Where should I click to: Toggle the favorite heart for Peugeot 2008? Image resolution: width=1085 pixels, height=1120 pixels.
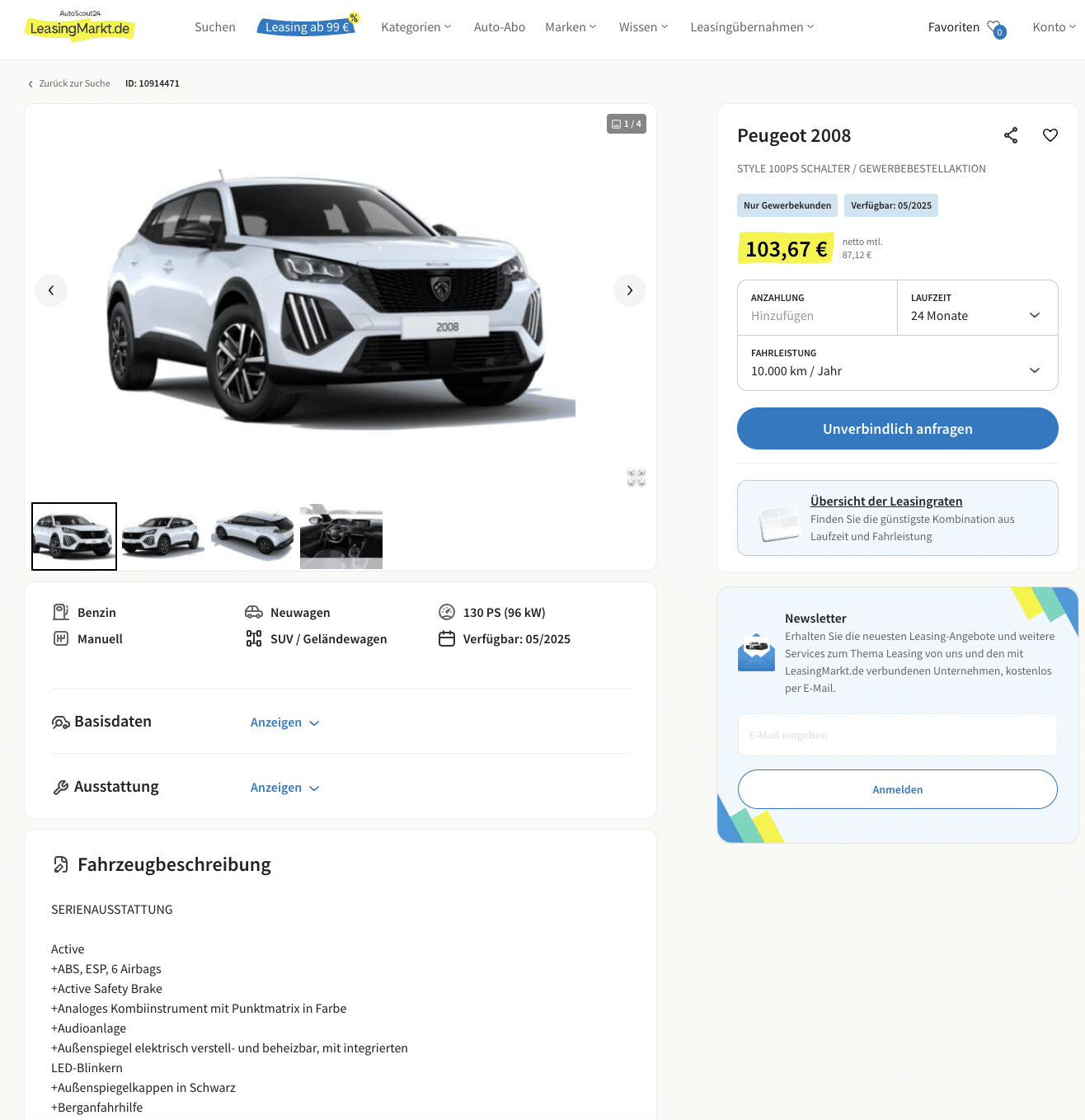point(1050,135)
